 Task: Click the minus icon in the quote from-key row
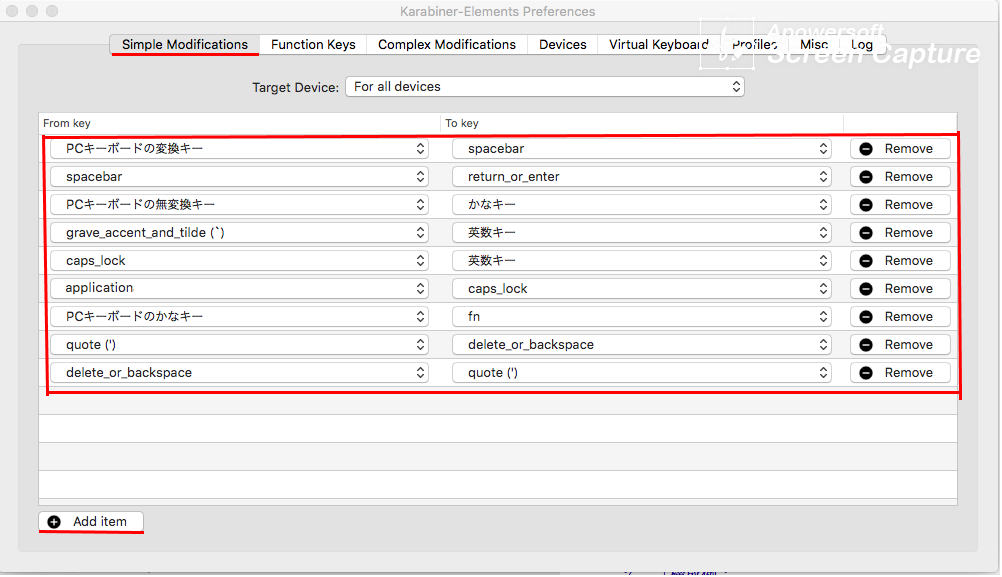pos(866,345)
